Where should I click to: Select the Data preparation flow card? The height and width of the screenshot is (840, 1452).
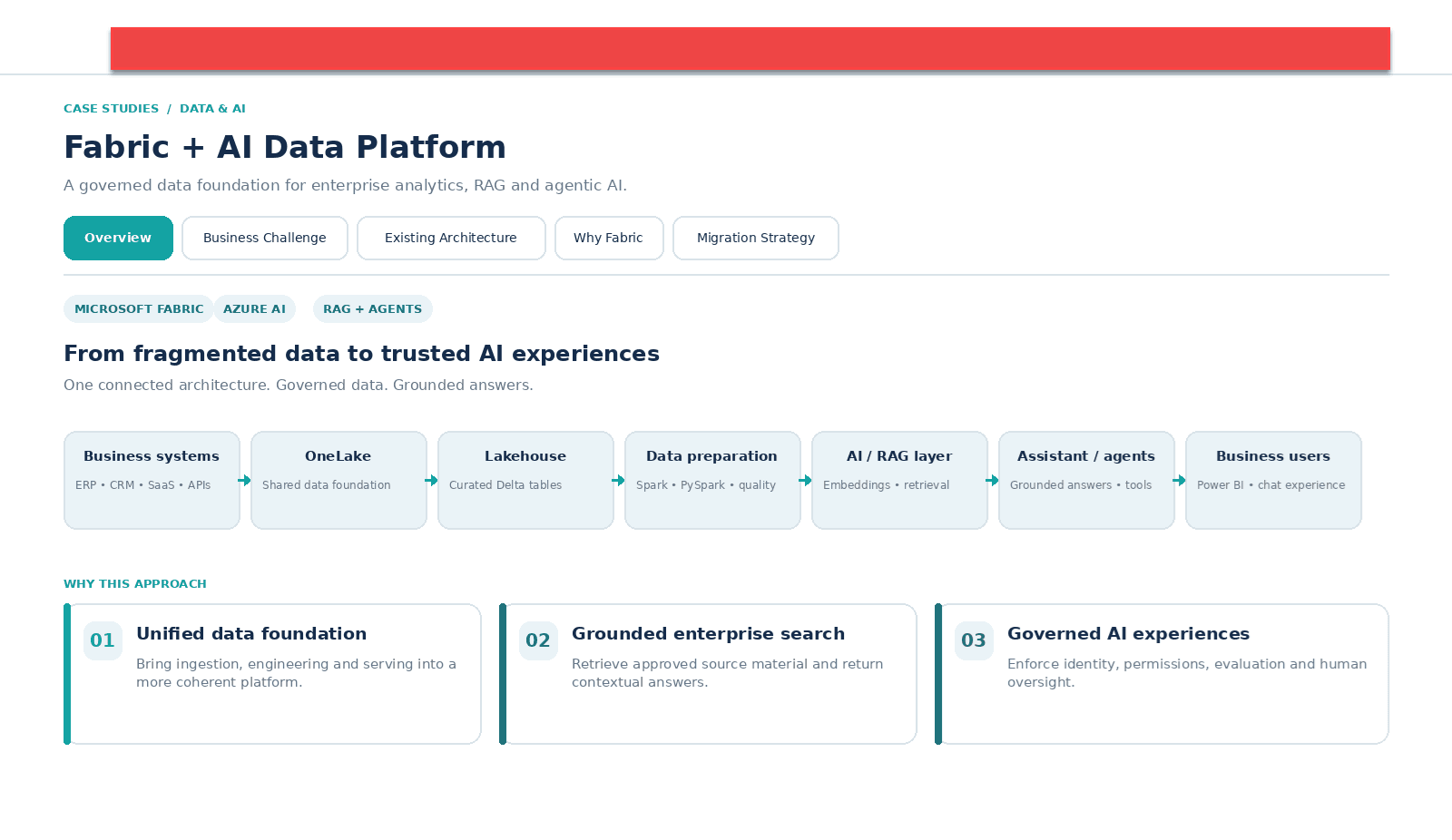(x=712, y=480)
